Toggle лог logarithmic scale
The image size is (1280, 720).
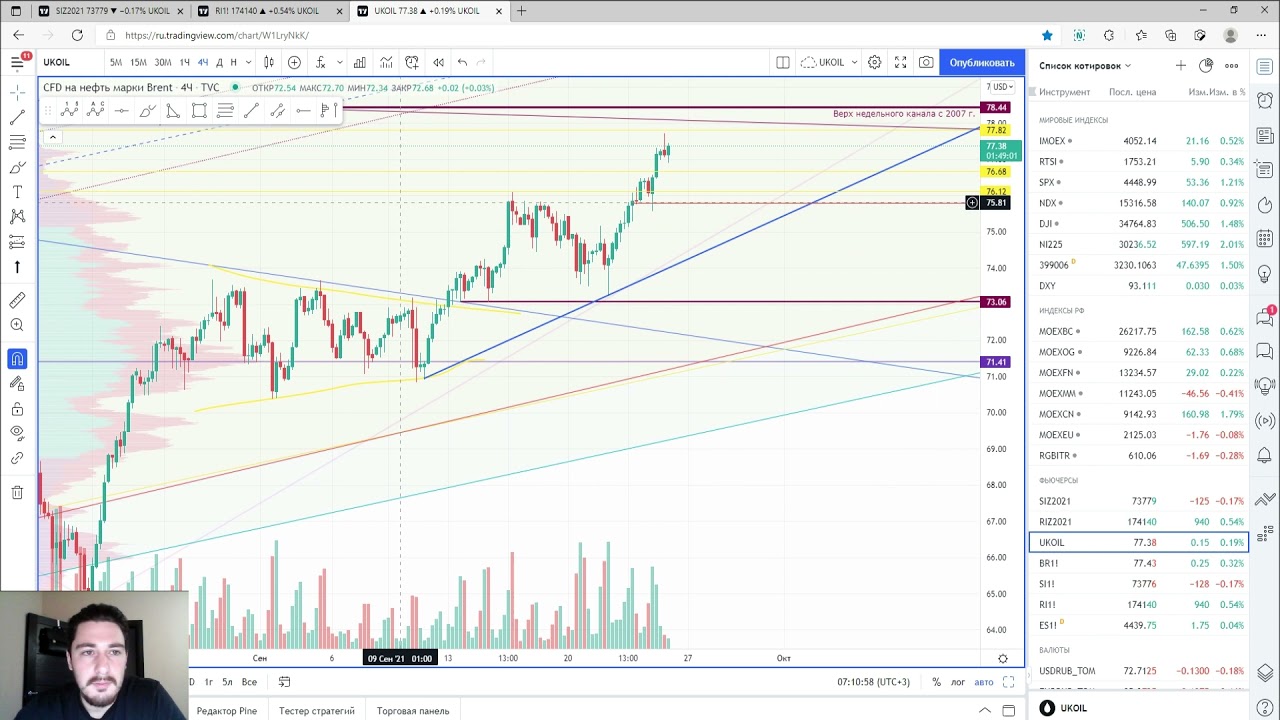coord(959,682)
